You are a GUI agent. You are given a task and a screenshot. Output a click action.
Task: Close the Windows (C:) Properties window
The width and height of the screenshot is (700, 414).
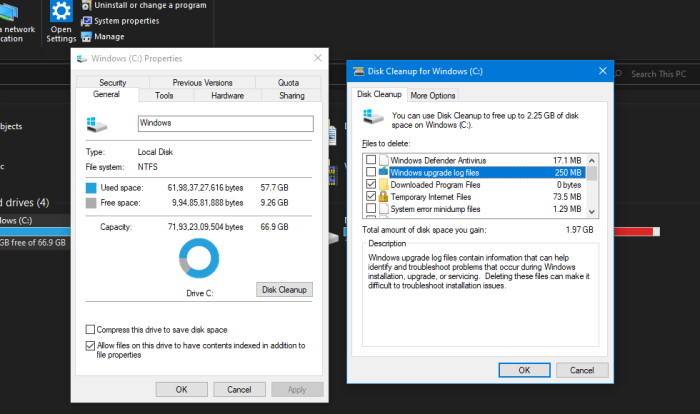pyautogui.click(x=317, y=58)
